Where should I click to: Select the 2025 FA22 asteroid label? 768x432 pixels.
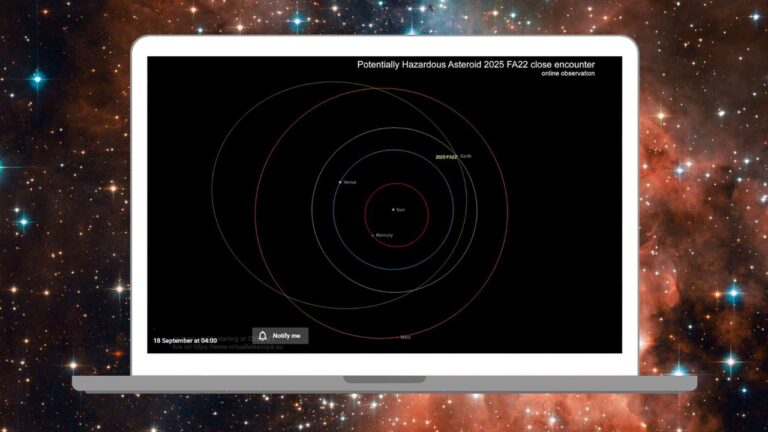click(446, 157)
